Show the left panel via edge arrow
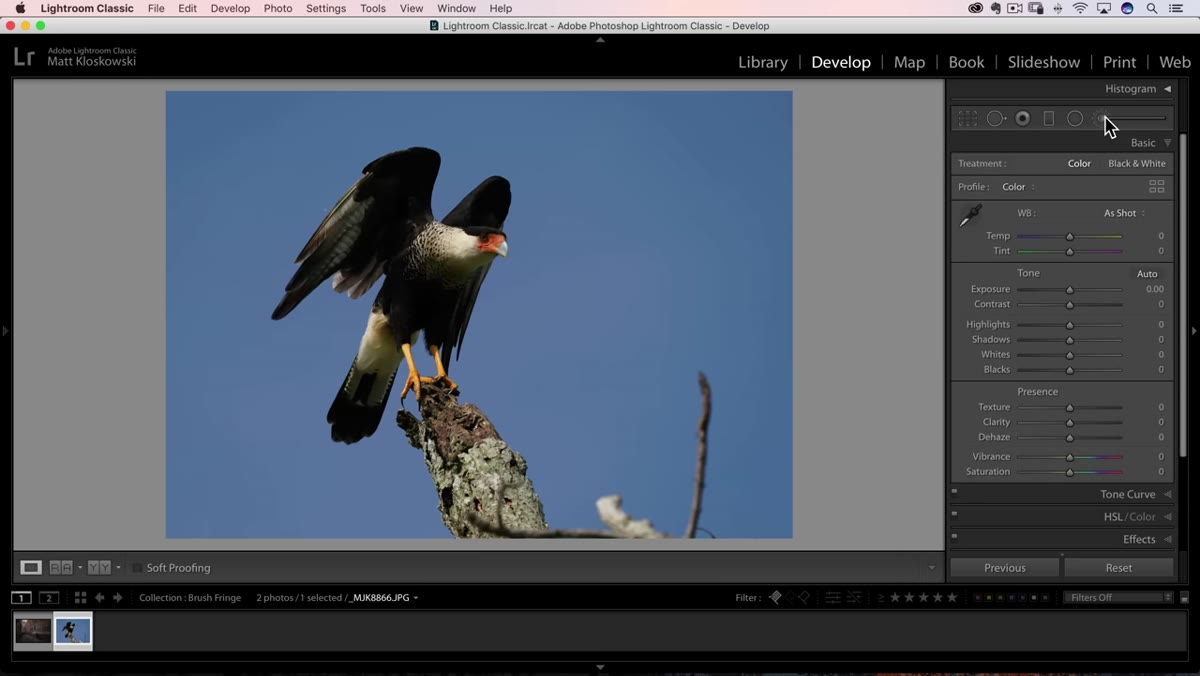The image size is (1200, 676). coord(5,330)
